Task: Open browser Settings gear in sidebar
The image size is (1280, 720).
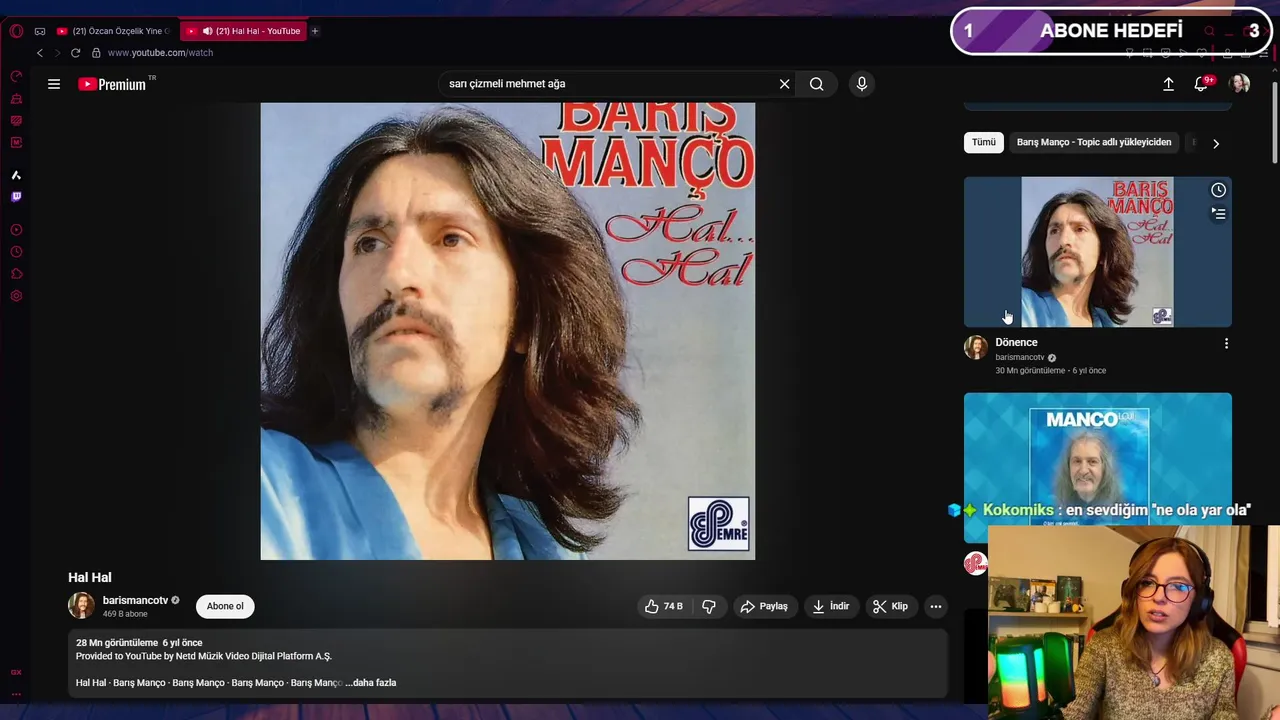Action: pyautogui.click(x=16, y=296)
